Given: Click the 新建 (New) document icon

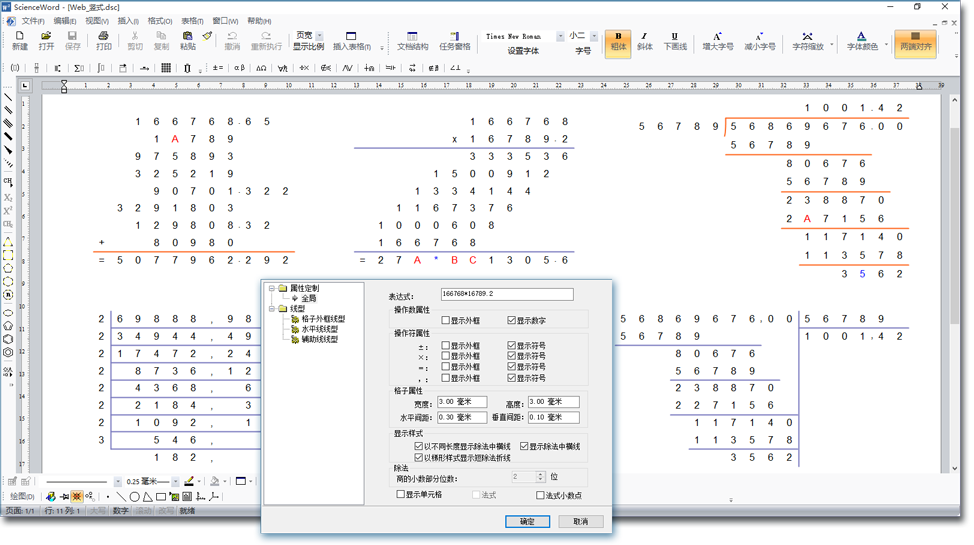Looking at the screenshot, I should 20,41.
